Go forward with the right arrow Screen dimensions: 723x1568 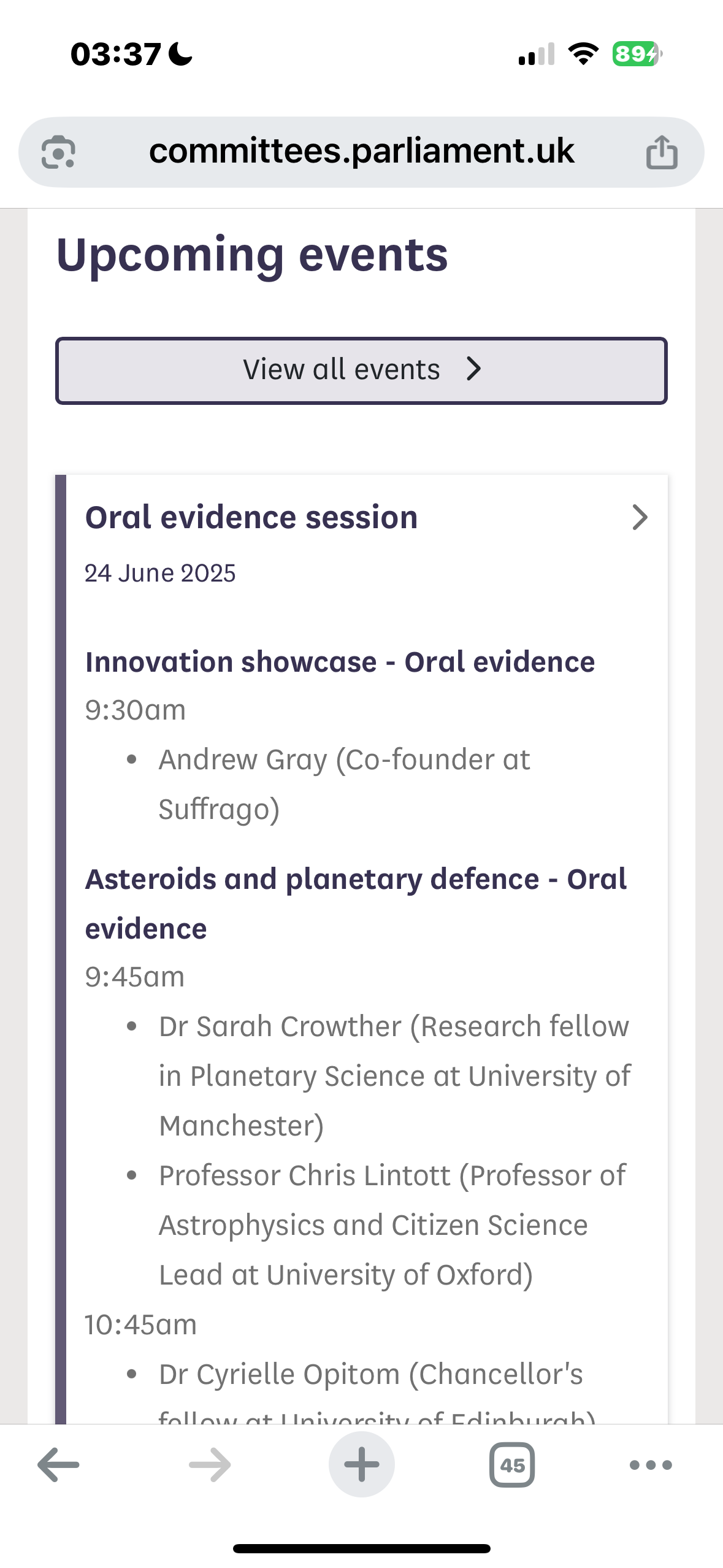click(210, 1464)
